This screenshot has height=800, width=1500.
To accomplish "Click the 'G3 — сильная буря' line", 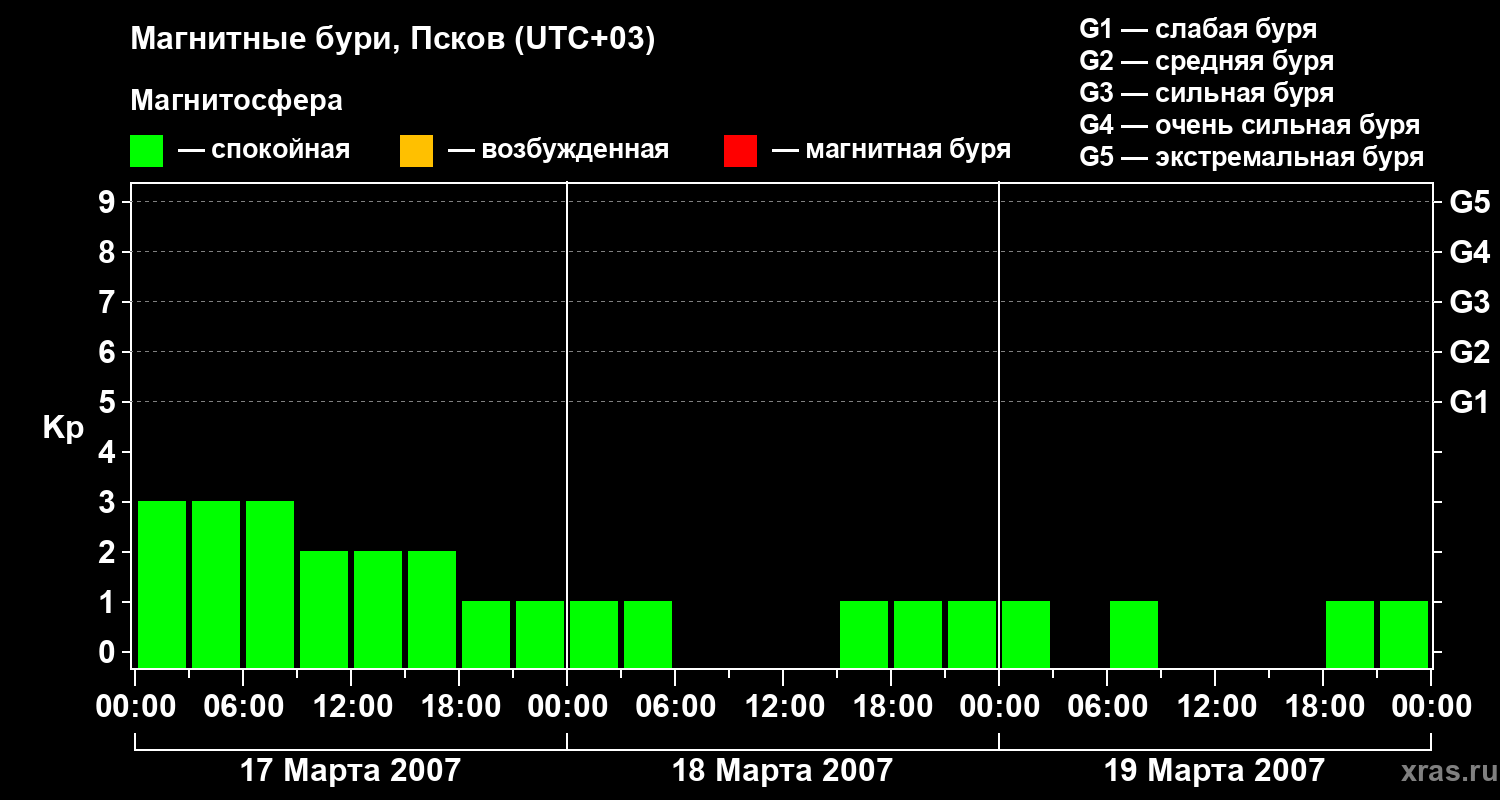I will 1206,93.
